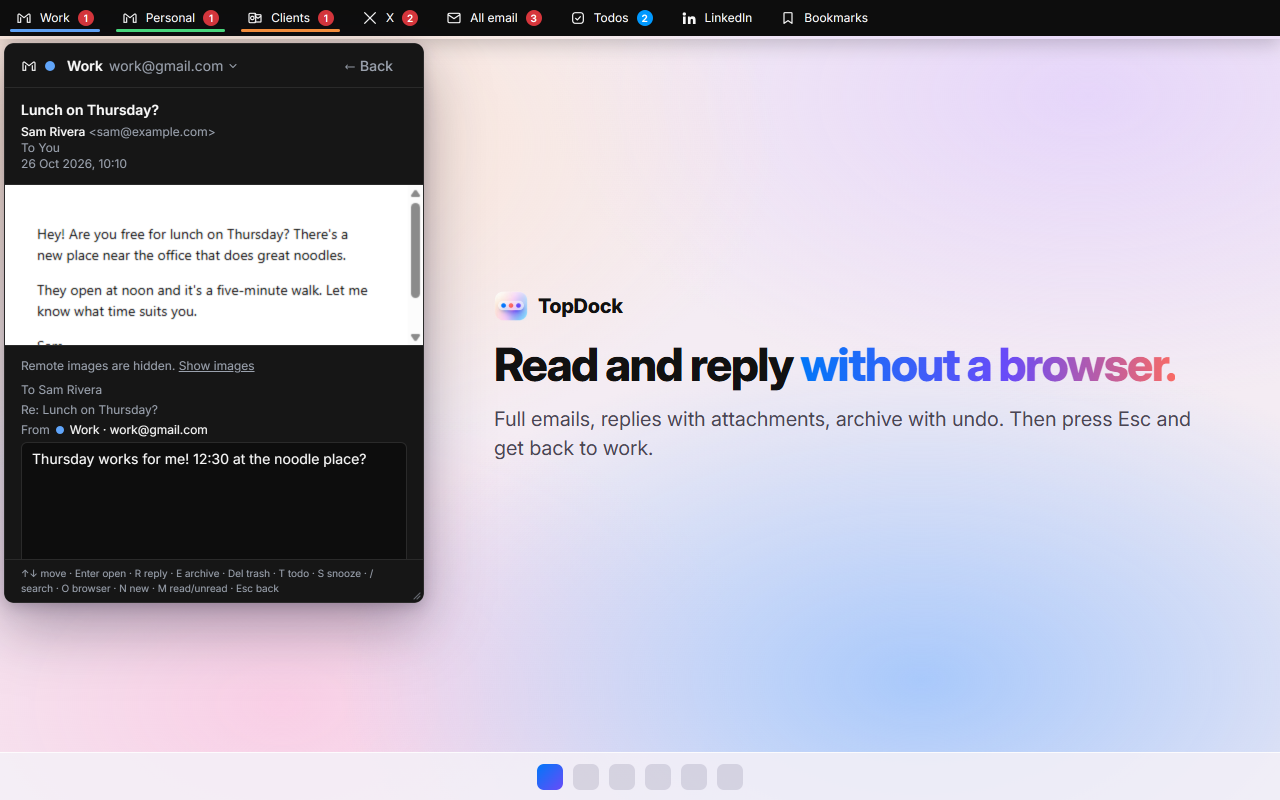Image resolution: width=1280 pixels, height=800 pixels.
Task: Click the sender name "Sam Rivera"
Action: pyautogui.click(x=53, y=132)
